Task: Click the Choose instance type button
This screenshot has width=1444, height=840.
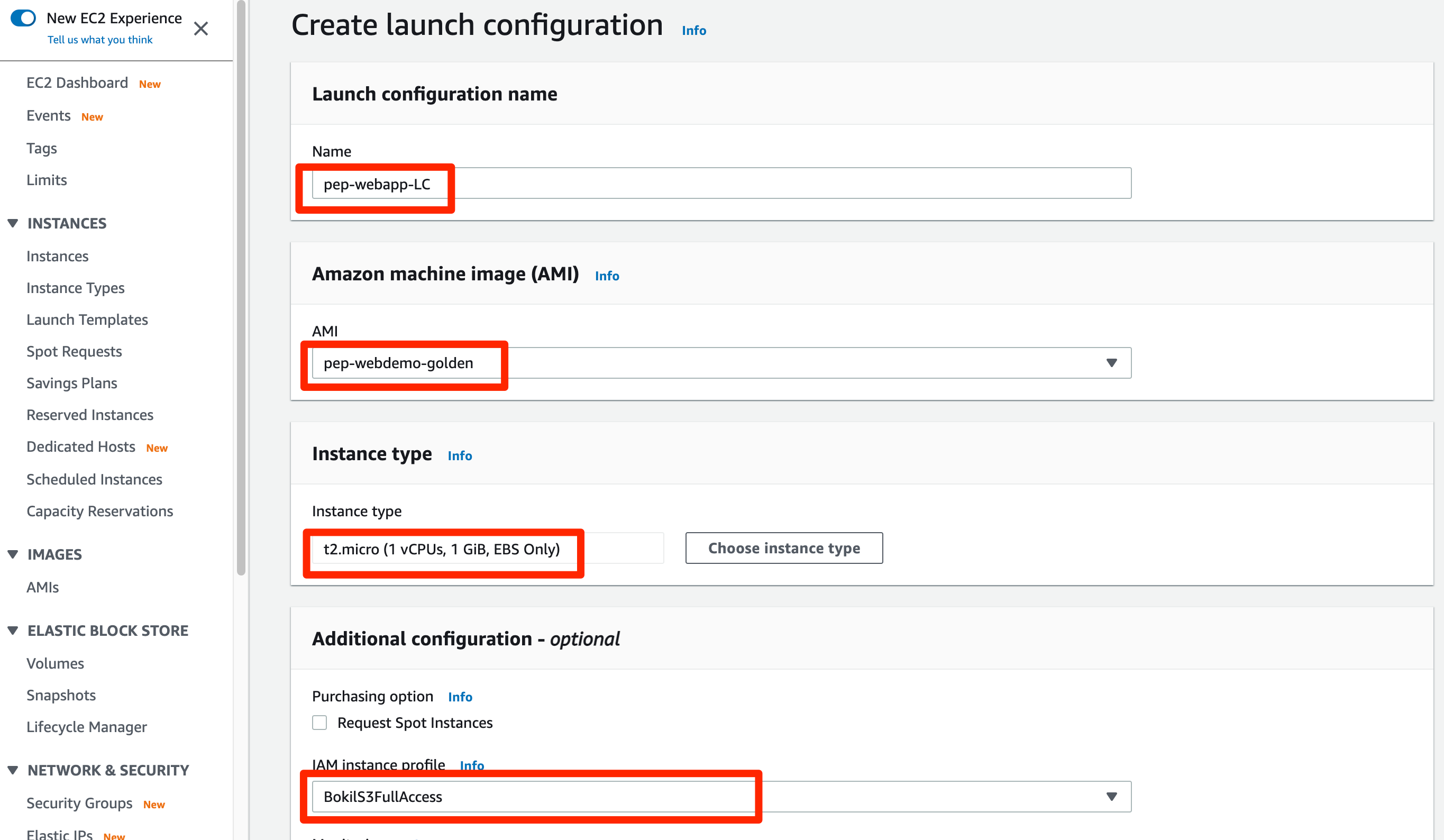Action: (783, 549)
